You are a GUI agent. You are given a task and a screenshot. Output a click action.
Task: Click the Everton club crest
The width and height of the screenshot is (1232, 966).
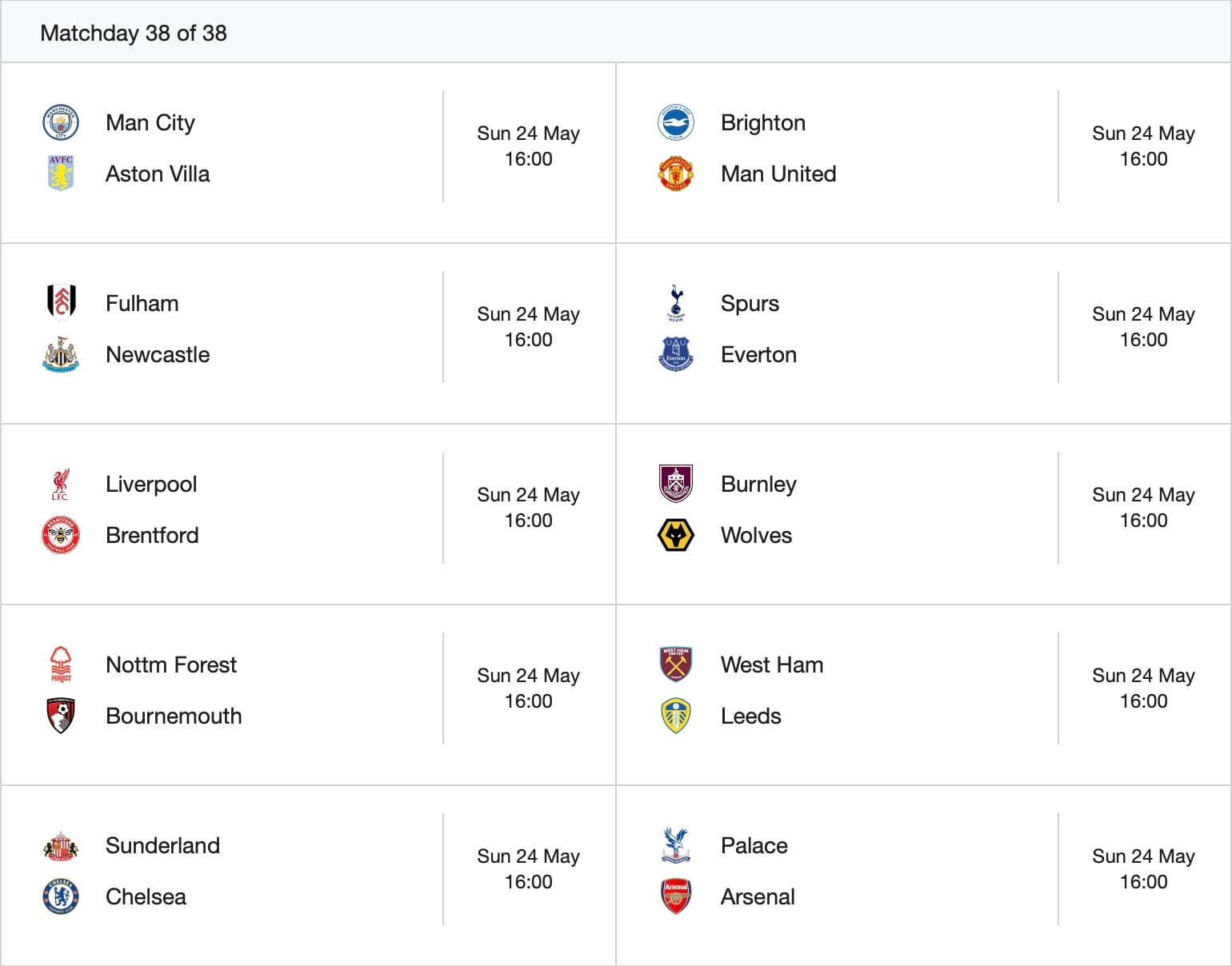pos(676,354)
